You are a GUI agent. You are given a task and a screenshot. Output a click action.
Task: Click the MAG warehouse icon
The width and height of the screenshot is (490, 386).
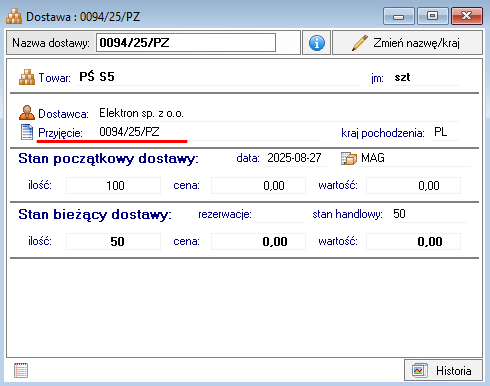pos(349,158)
